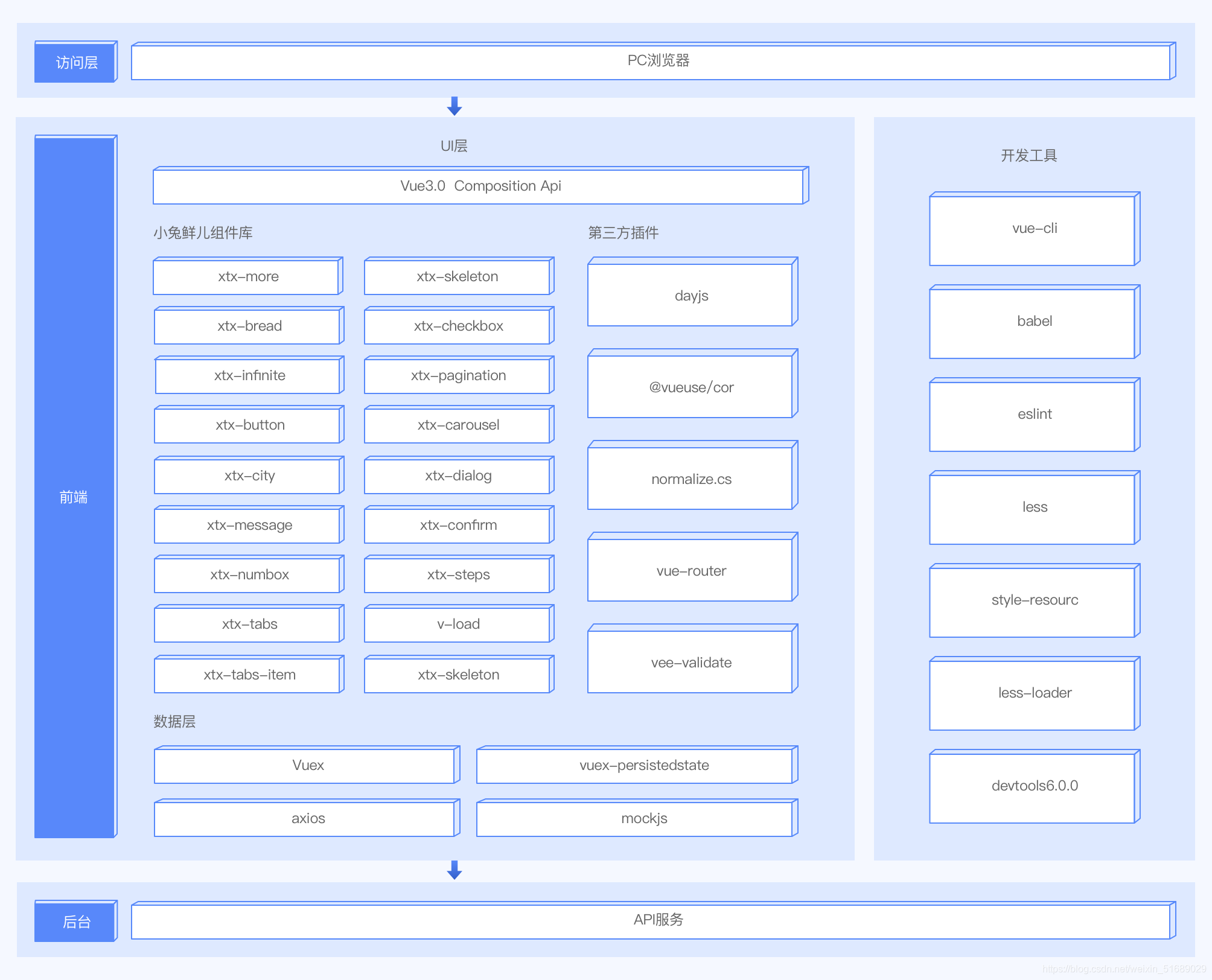The width and height of the screenshot is (1212, 980).
Task: Select the babel tool box
Action: [1035, 322]
